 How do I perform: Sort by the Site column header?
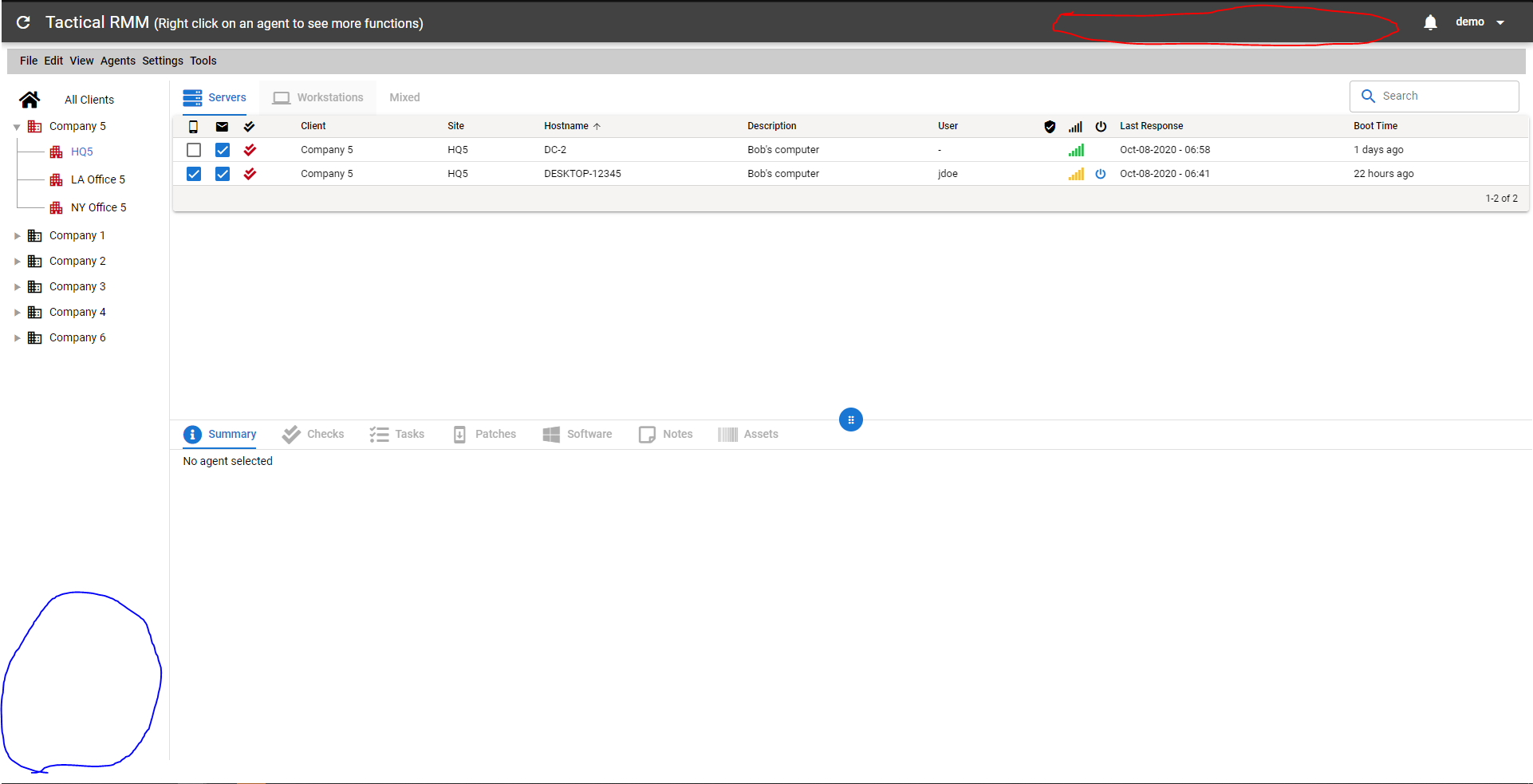point(456,126)
